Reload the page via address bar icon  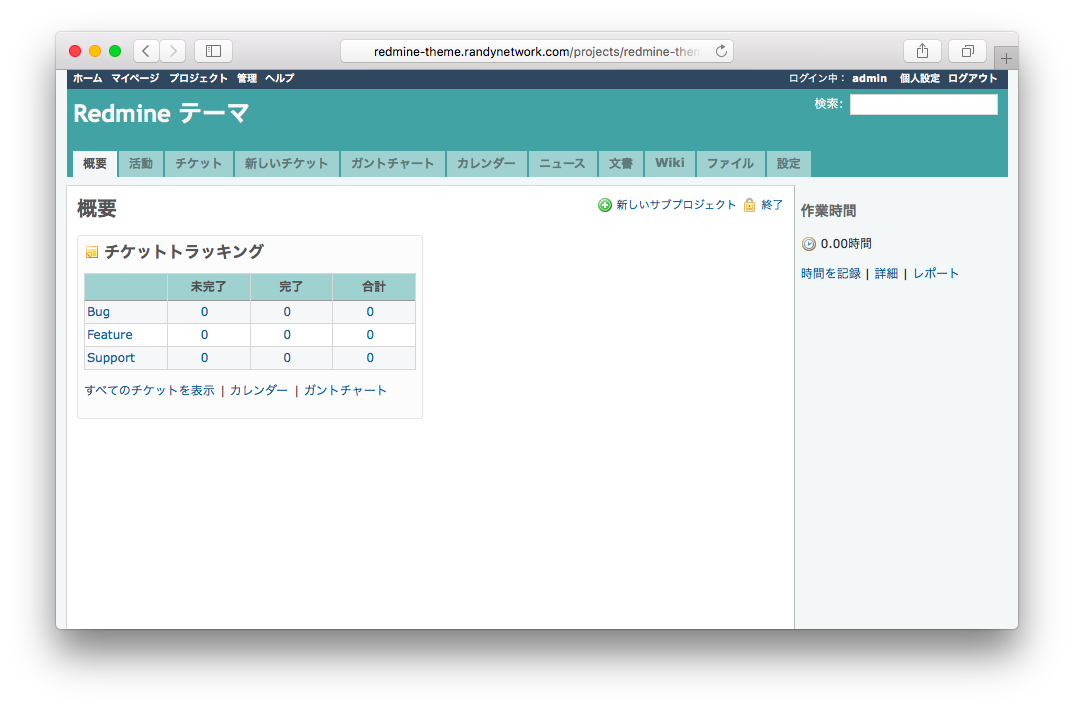pyautogui.click(x=721, y=51)
